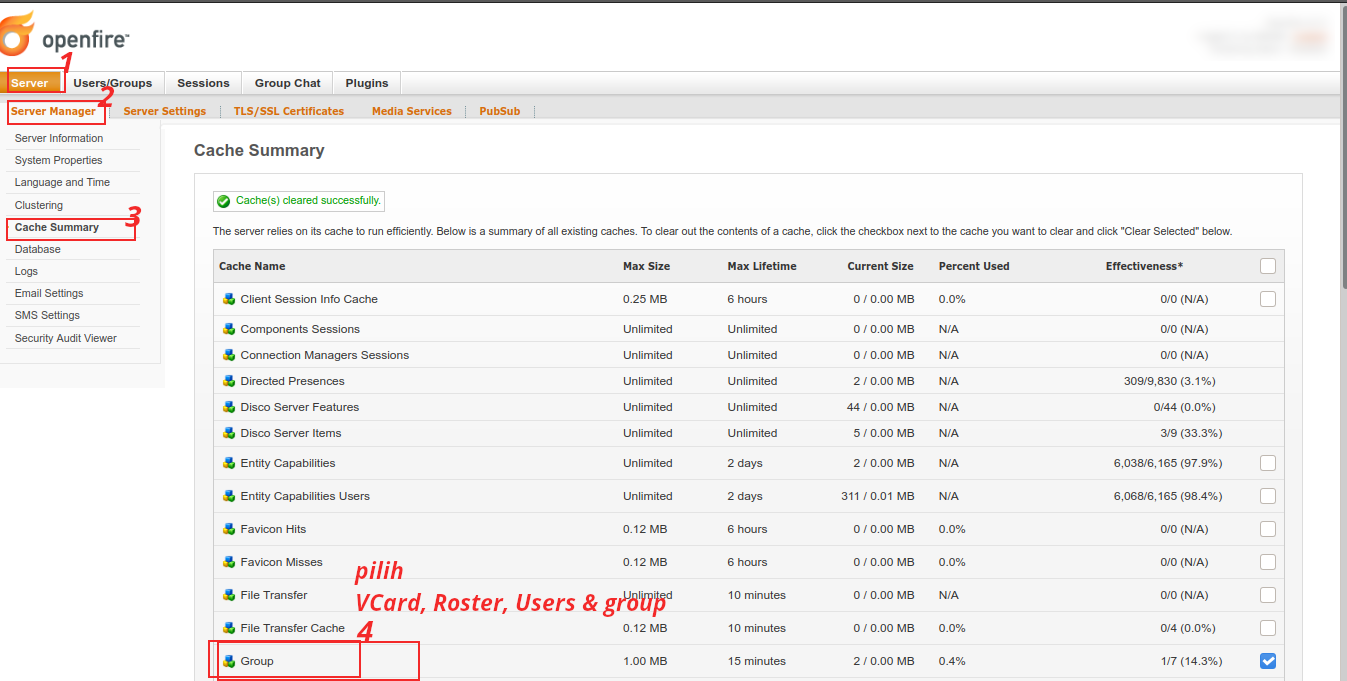Image resolution: width=1347 pixels, height=681 pixels.
Task: Toggle the select-all checkbox in table header
Action: coord(1268,266)
